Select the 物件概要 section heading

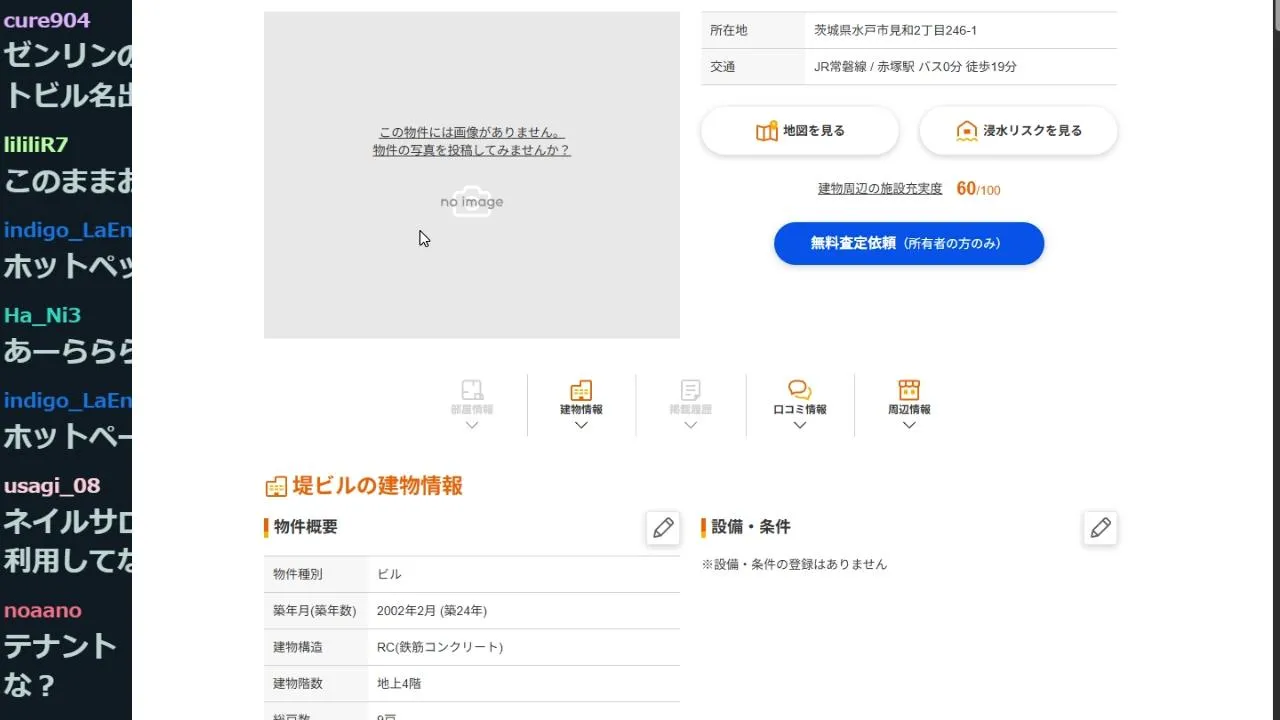(306, 527)
